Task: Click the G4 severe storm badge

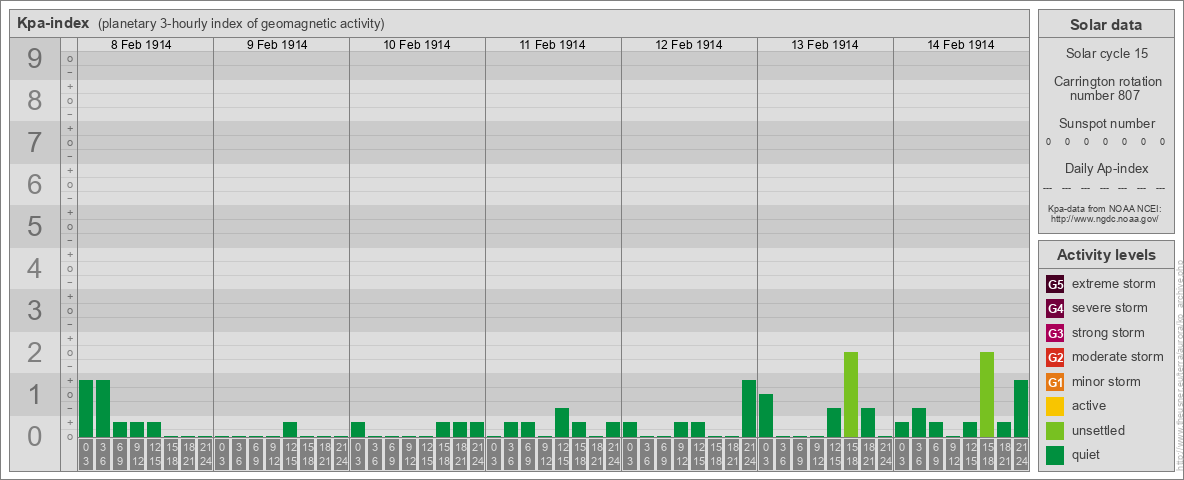Action: (1055, 309)
